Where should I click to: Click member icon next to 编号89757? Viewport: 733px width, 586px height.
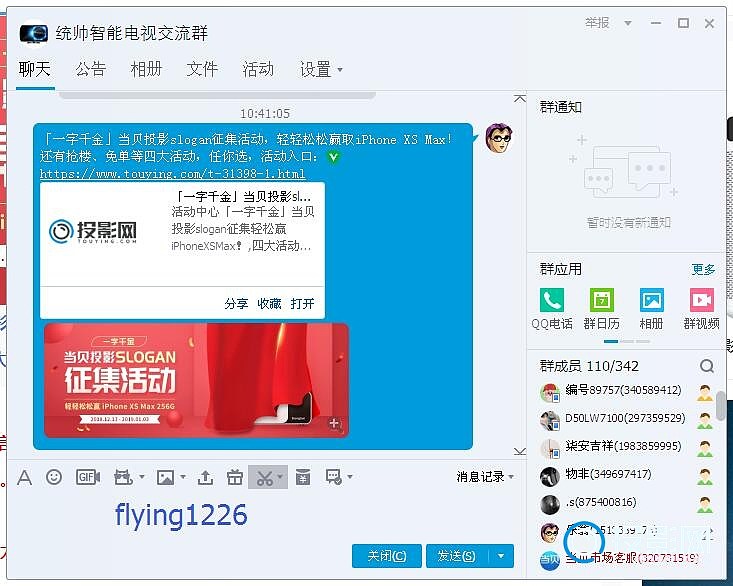point(704,393)
